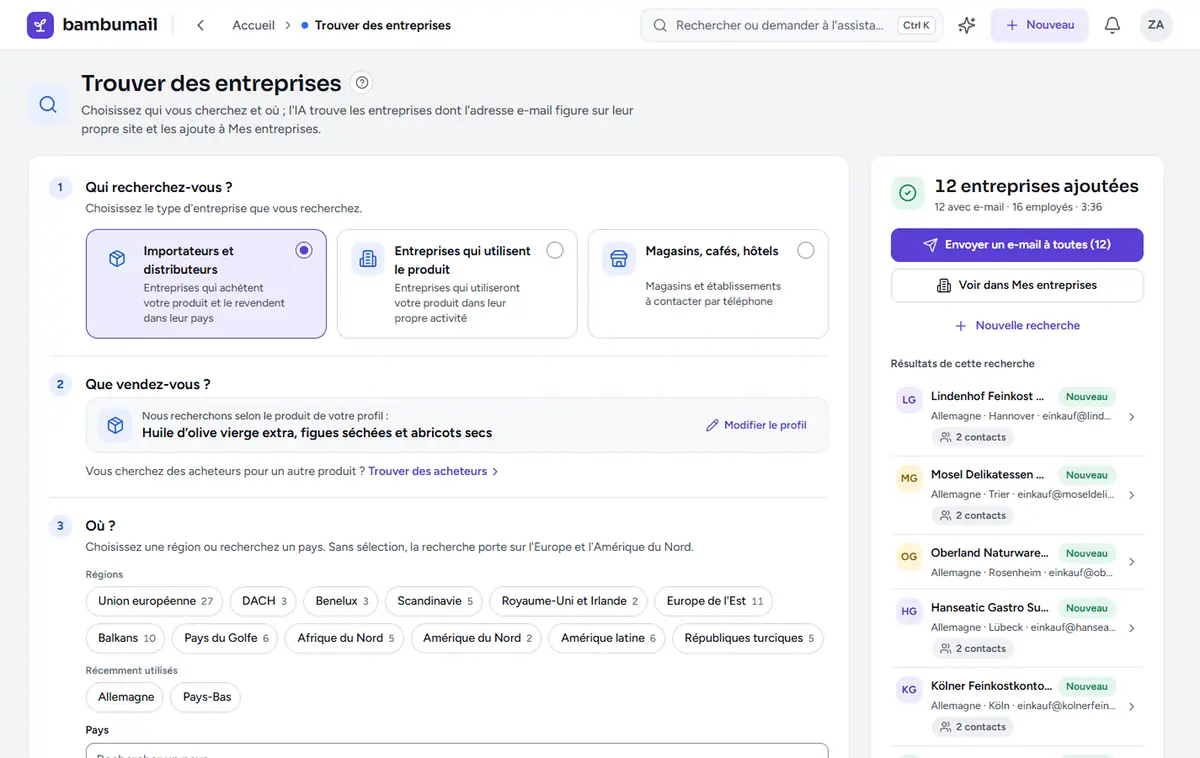Click Envoyer un e-mail à toutes (12)
The height and width of the screenshot is (758, 1200).
point(1017,245)
